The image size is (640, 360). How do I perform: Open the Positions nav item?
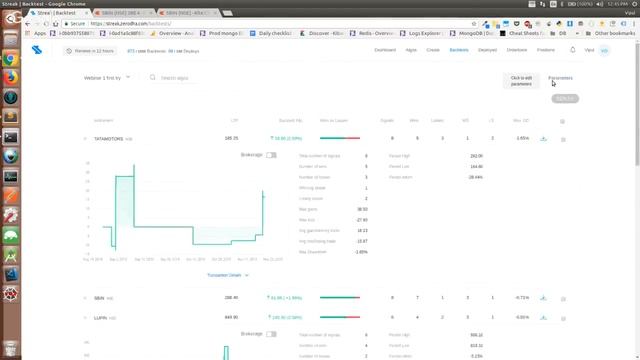[546, 50]
